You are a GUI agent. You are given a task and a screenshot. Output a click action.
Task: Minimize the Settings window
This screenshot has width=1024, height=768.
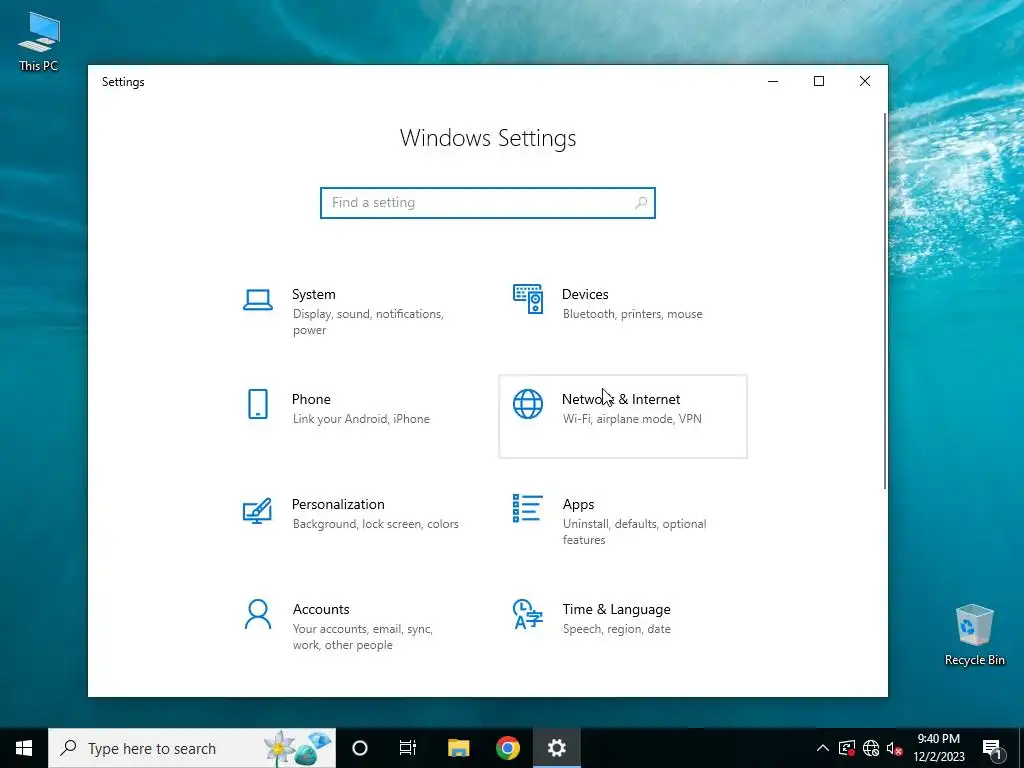click(x=773, y=81)
